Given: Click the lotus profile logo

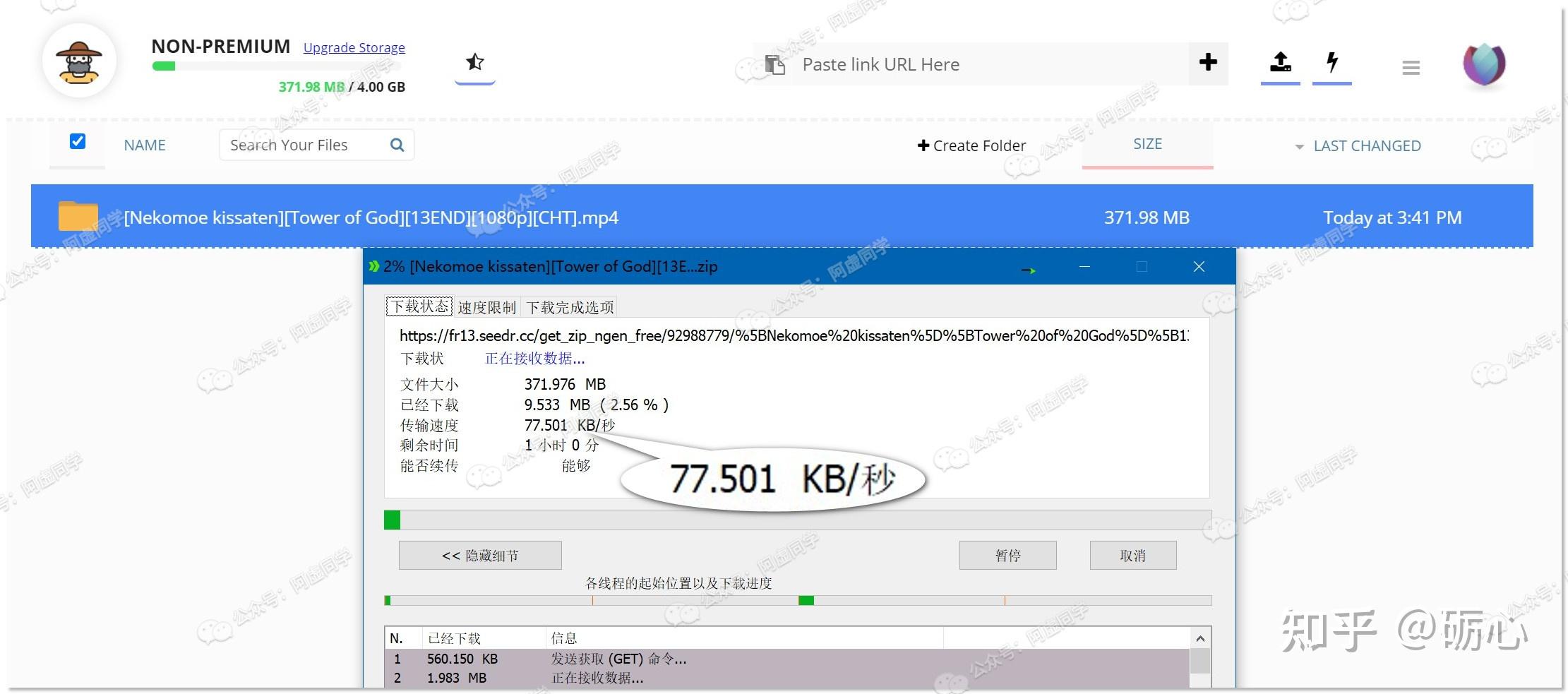Looking at the screenshot, I should click(1484, 64).
